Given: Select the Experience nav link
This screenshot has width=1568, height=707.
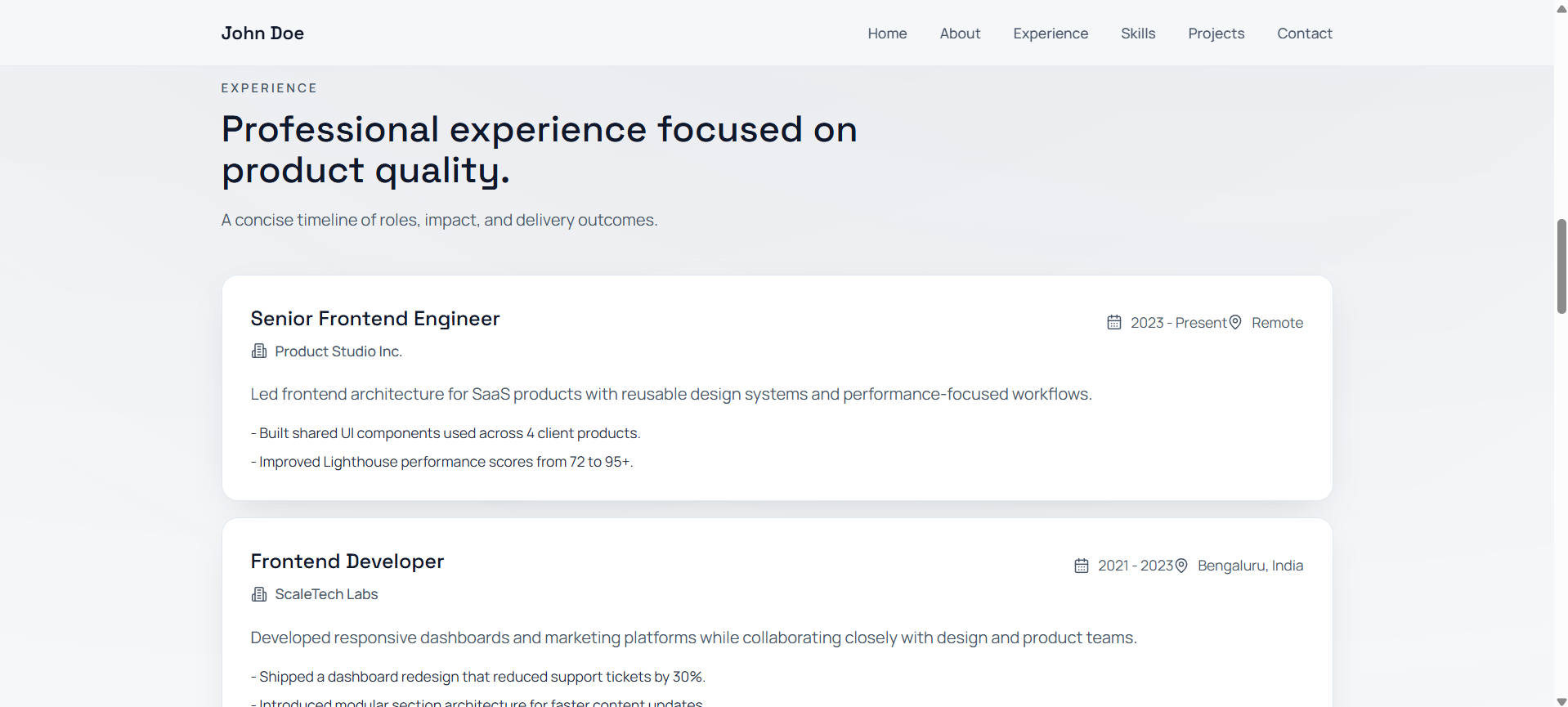Looking at the screenshot, I should [1051, 34].
